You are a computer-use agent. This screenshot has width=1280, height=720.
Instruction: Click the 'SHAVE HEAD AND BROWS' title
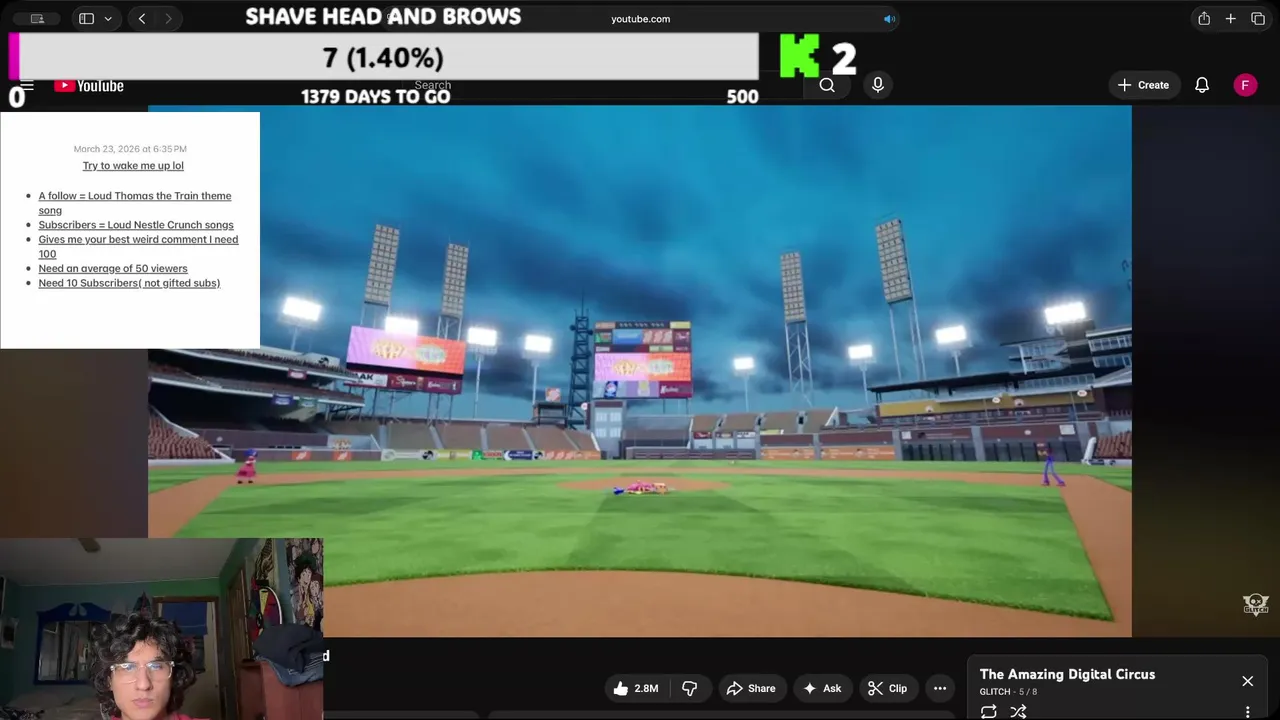(x=383, y=17)
